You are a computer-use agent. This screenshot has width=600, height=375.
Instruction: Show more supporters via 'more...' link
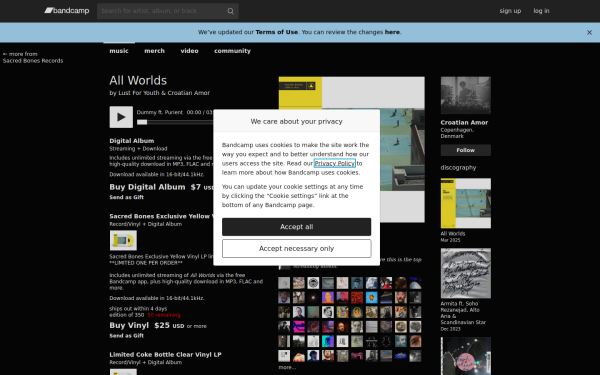(287, 367)
